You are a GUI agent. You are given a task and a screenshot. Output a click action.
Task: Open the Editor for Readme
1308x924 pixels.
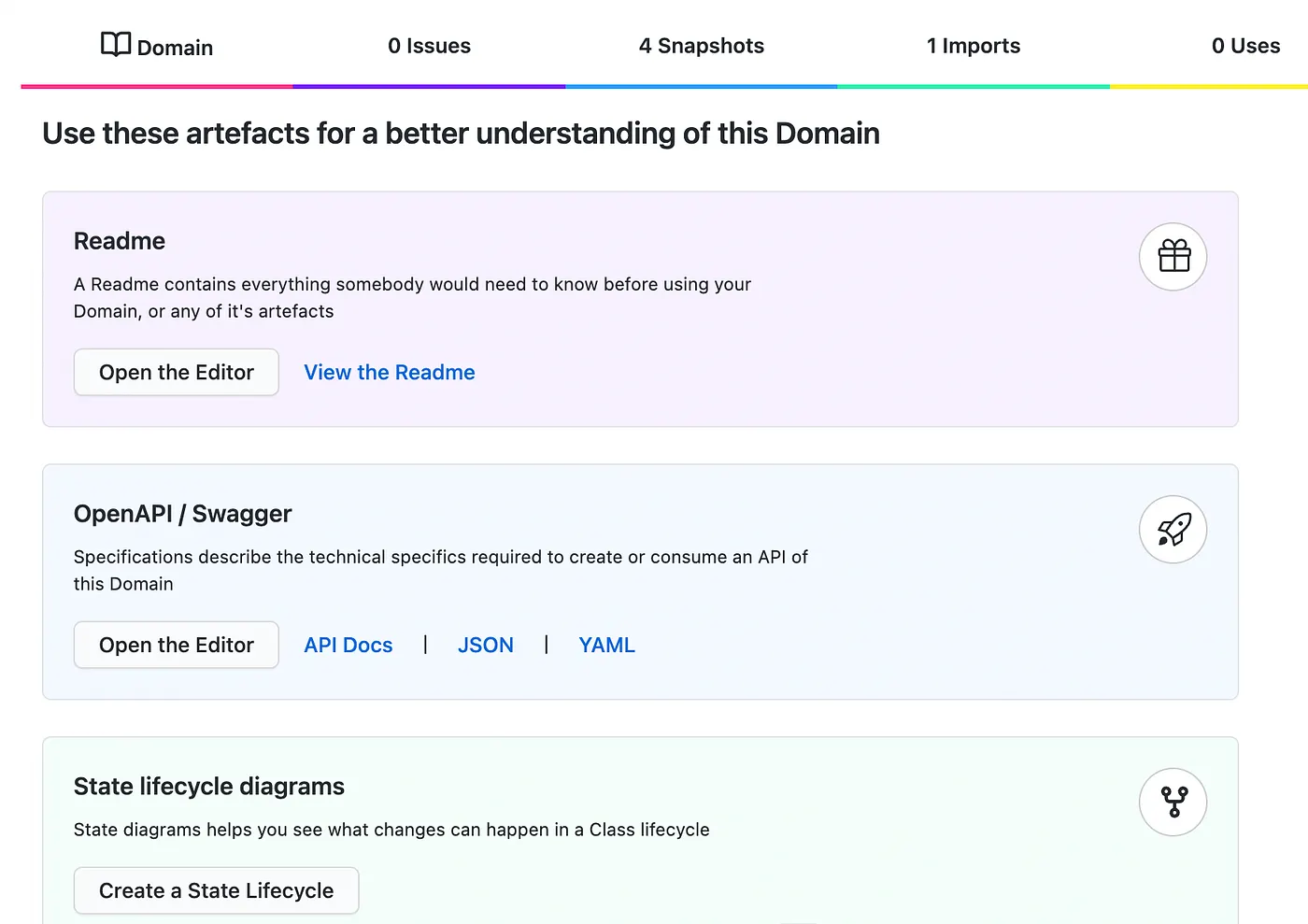177,372
